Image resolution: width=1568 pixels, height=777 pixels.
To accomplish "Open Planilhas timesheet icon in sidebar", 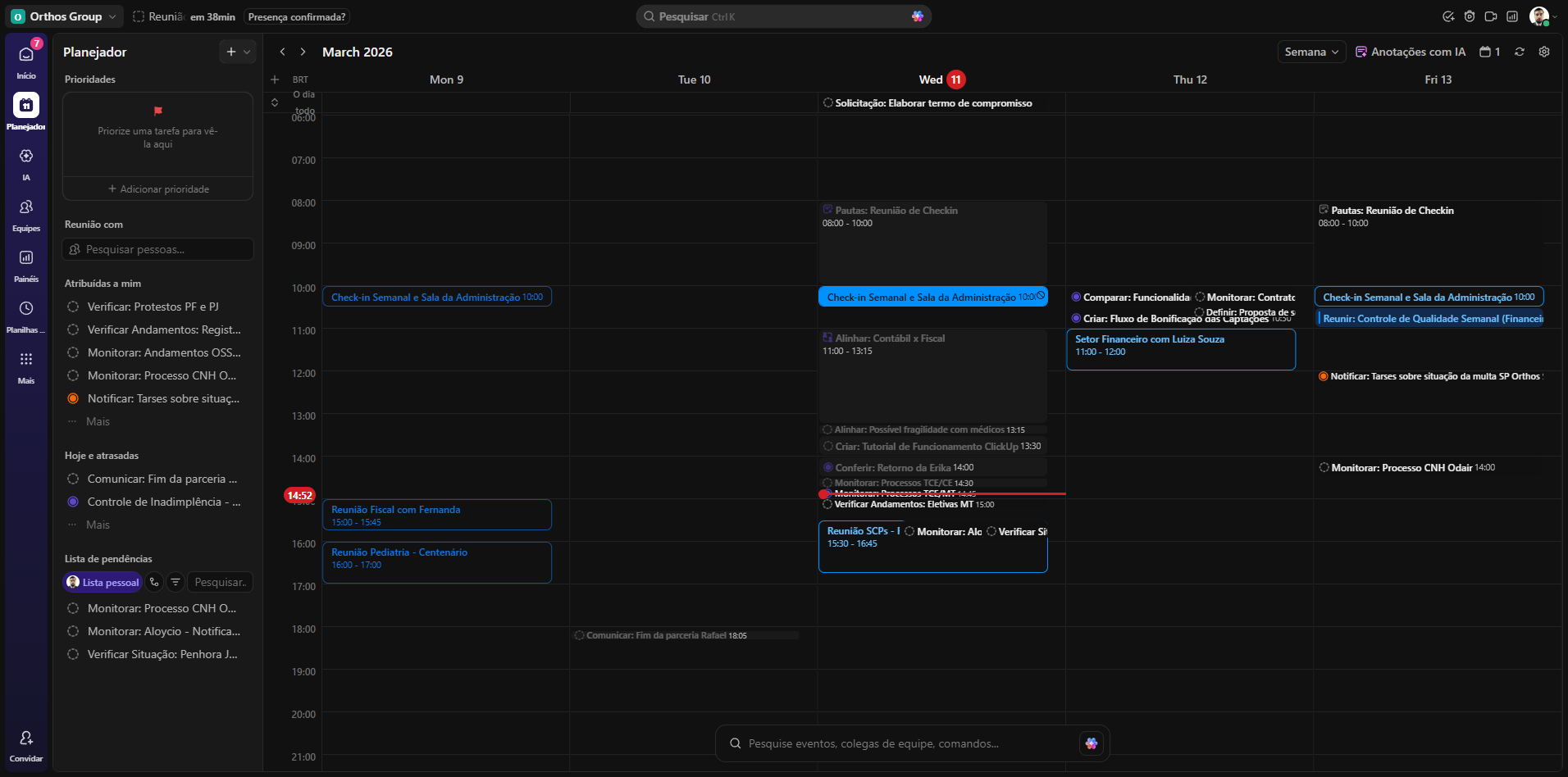I will (x=26, y=309).
